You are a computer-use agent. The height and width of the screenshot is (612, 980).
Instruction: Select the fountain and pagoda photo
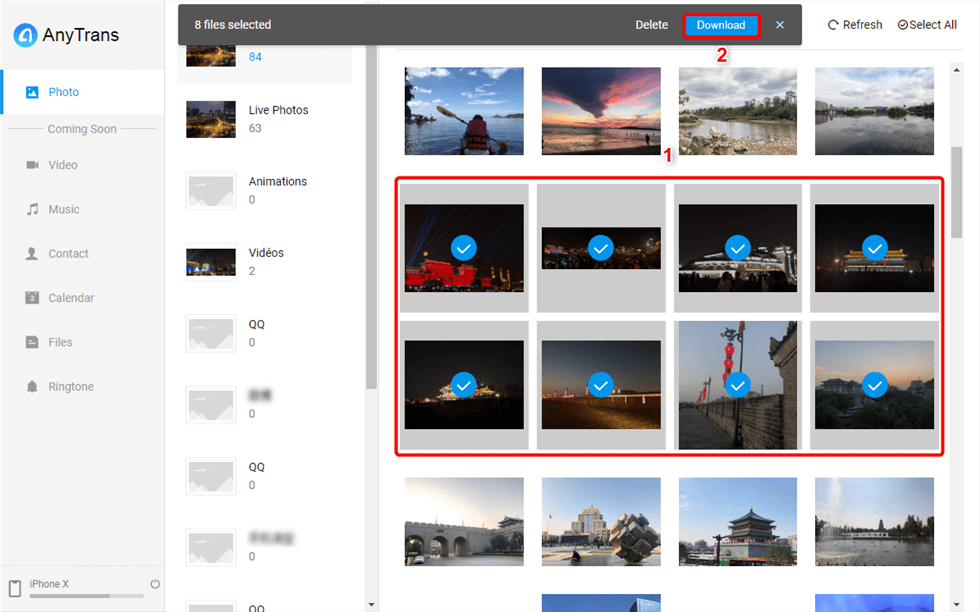point(874,522)
